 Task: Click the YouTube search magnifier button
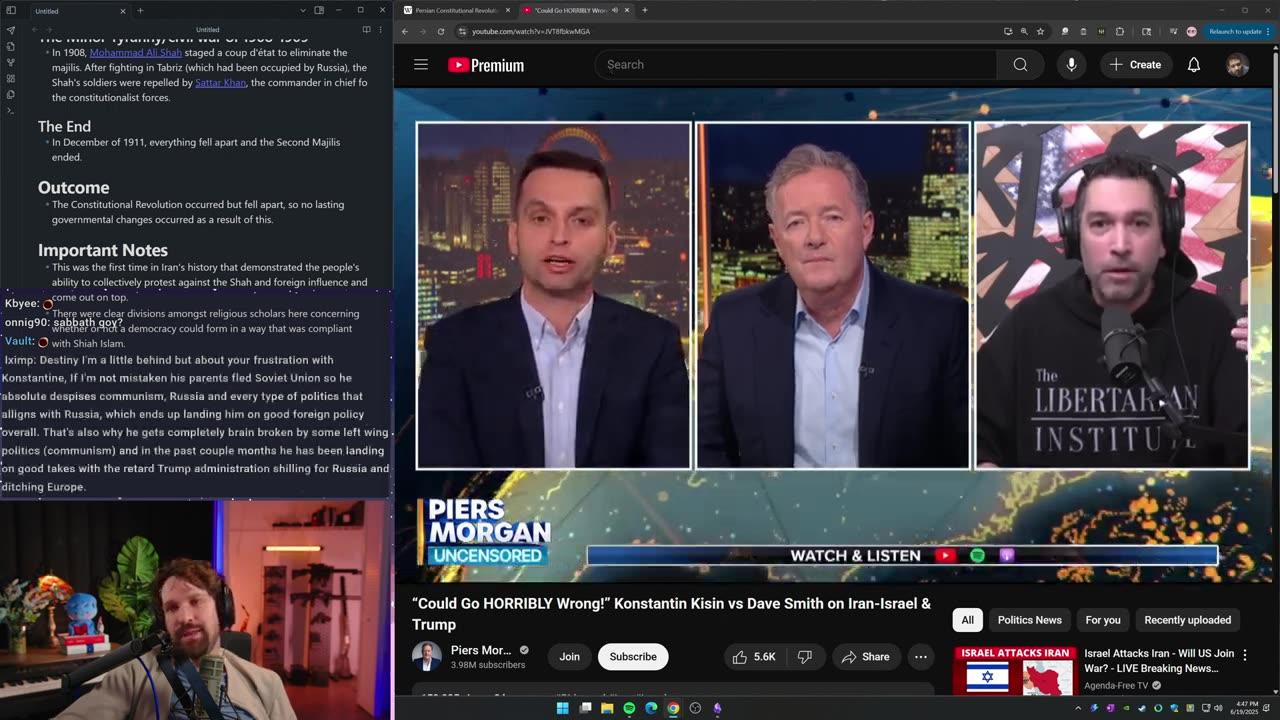pyautogui.click(x=1020, y=65)
